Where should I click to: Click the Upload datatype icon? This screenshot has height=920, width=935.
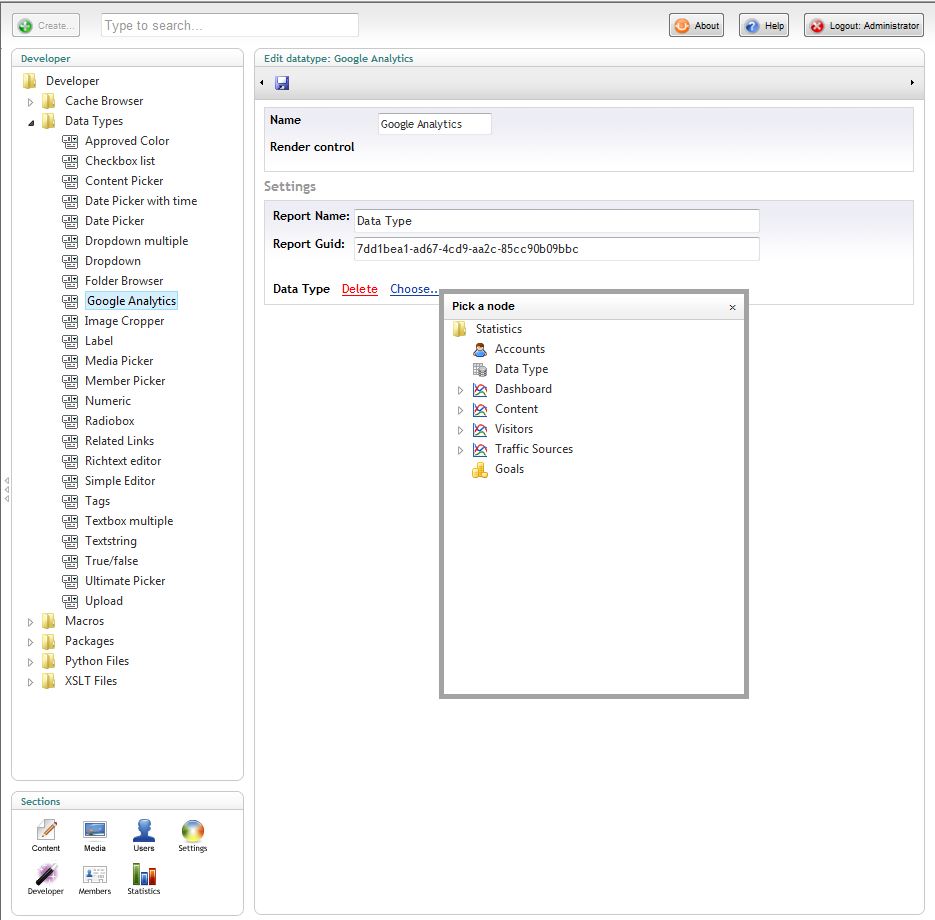(x=70, y=601)
